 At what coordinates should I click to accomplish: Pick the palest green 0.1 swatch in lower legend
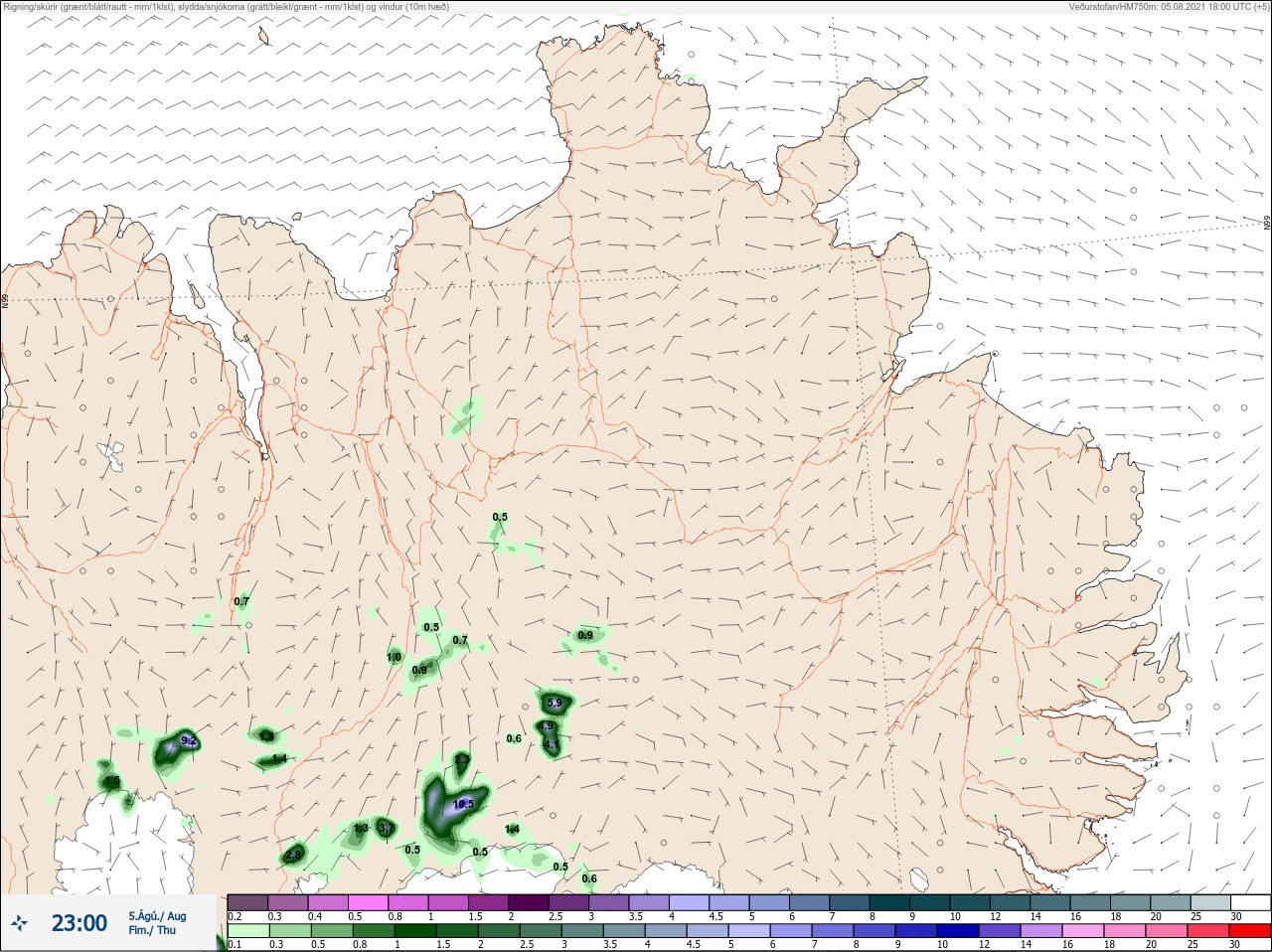(247, 932)
